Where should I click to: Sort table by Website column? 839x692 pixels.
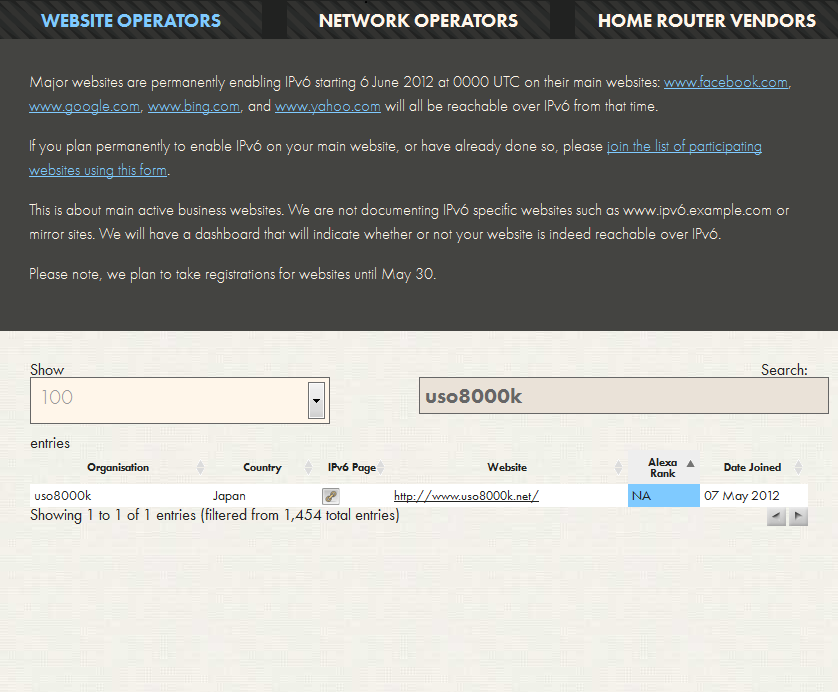507,467
